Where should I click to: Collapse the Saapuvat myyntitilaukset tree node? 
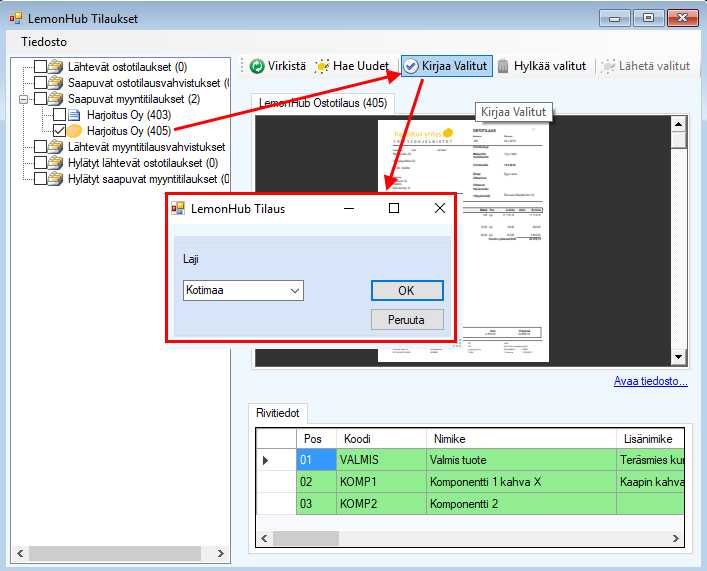pos(23,99)
